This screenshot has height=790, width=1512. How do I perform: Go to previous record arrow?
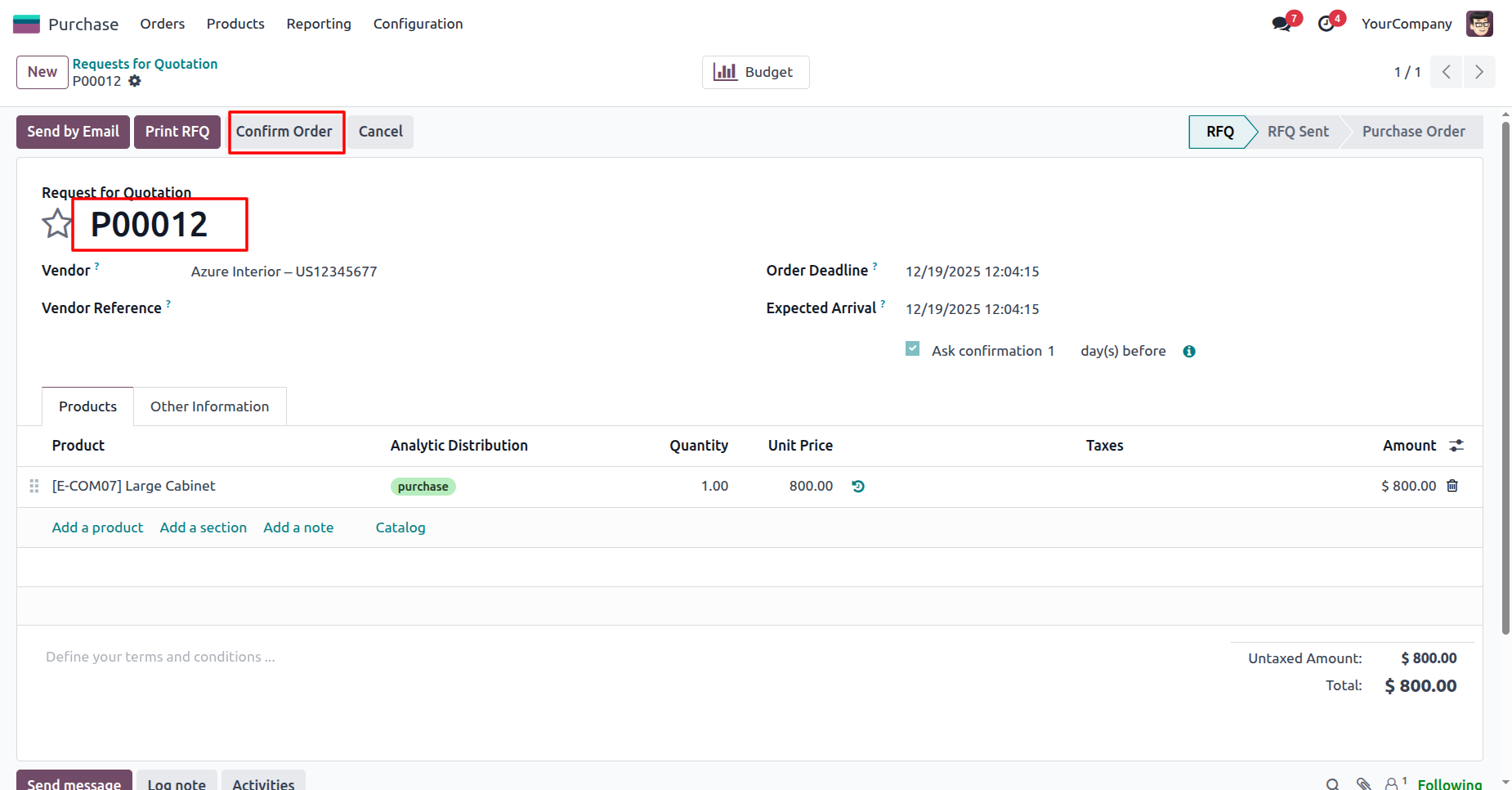pyautogui.click(x=1447, y=72)
